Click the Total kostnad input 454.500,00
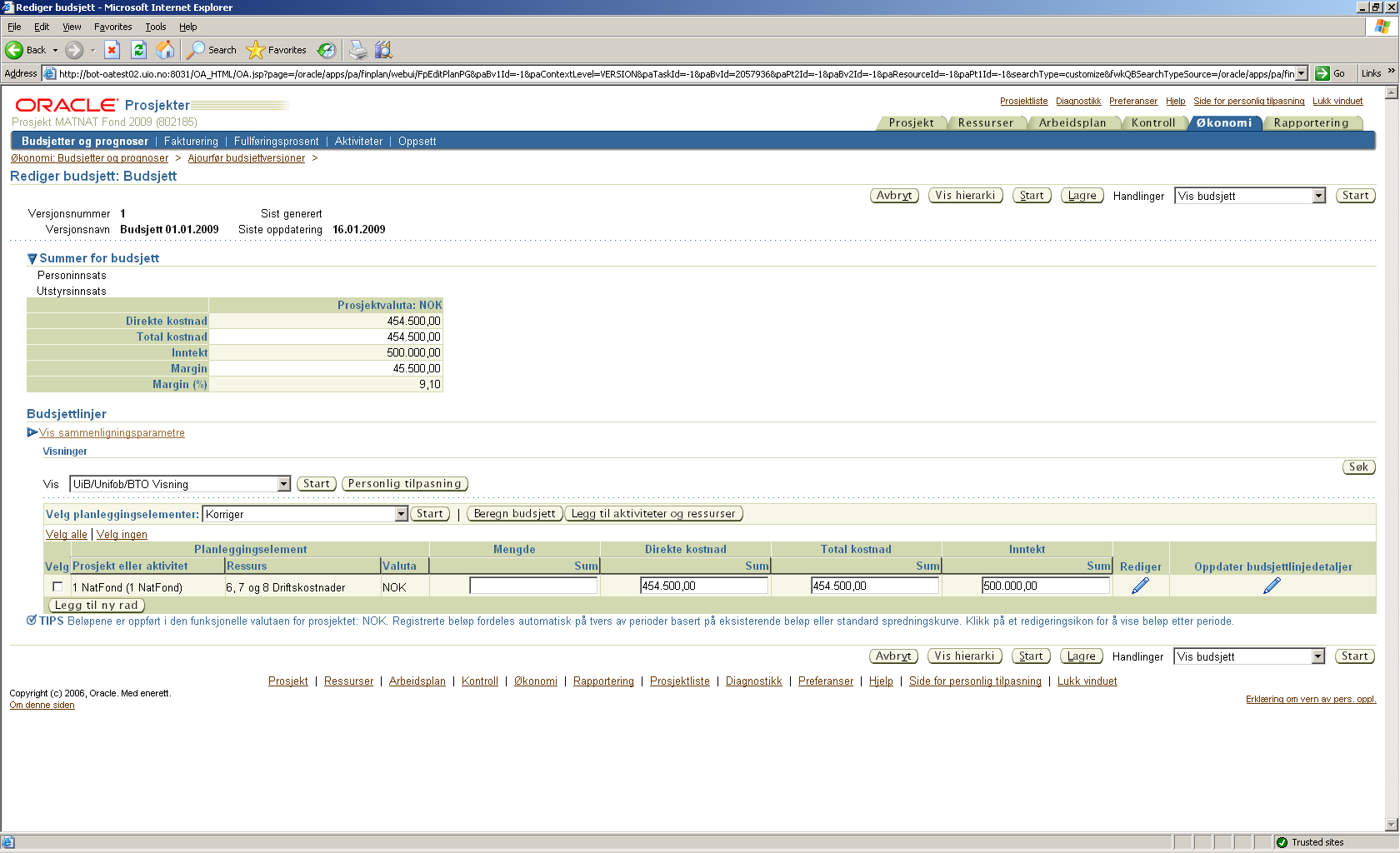Image resolution: width=1400 pixels, height=853 pixels. click(x=875, y=586)
